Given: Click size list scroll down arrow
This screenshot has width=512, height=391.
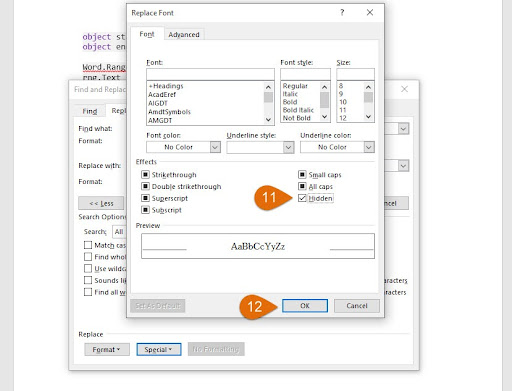Looking at the screenshot, I should pyautogui.click(x=368, y=117).
